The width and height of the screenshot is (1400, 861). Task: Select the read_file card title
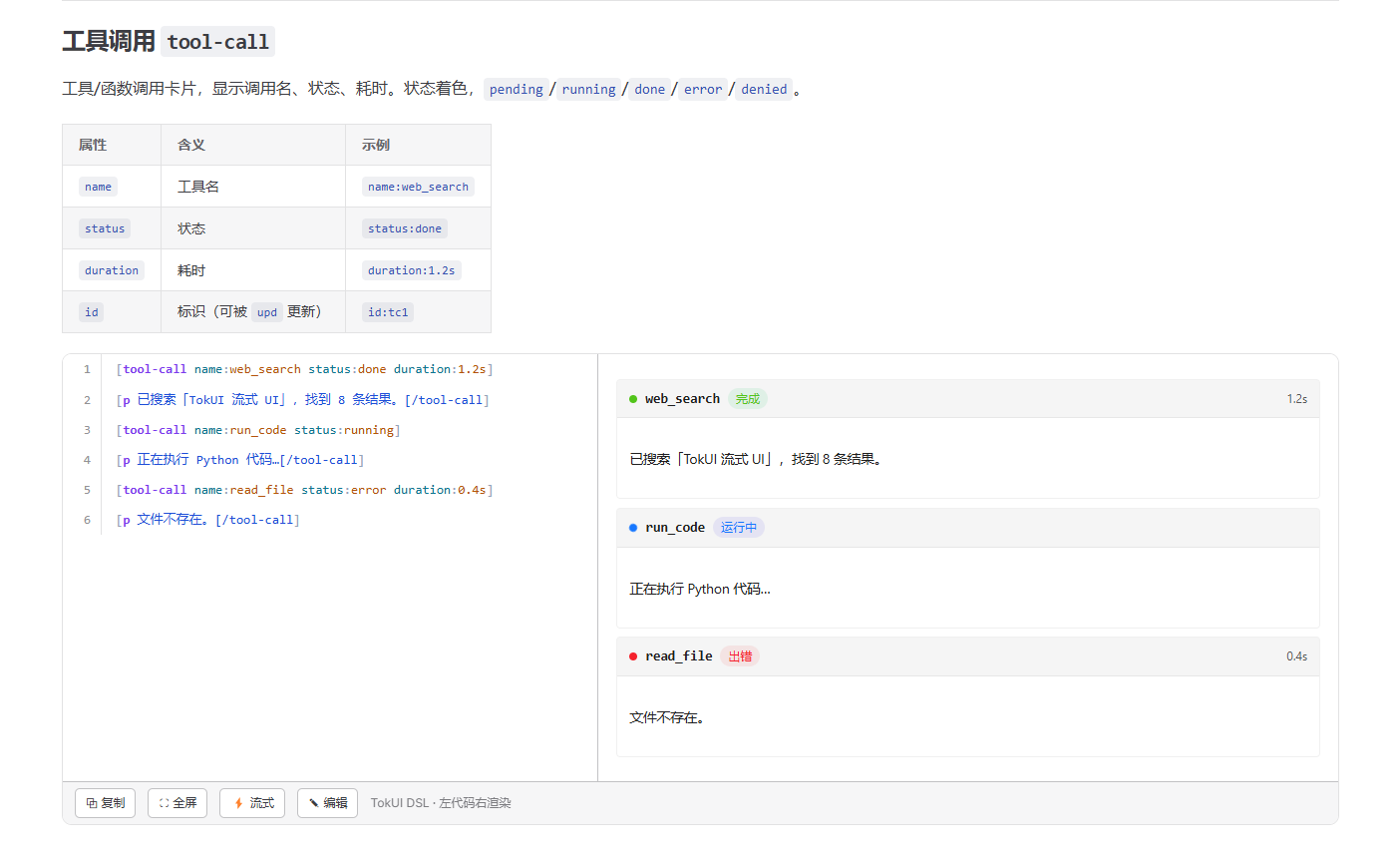coord(678,656)
